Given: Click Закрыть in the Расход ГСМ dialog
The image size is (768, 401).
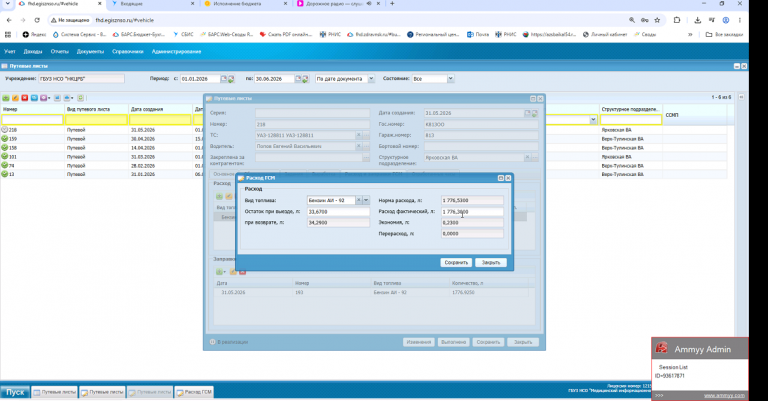Looking at the screenshot, I should pyautogui.click(x=491, y=263).
